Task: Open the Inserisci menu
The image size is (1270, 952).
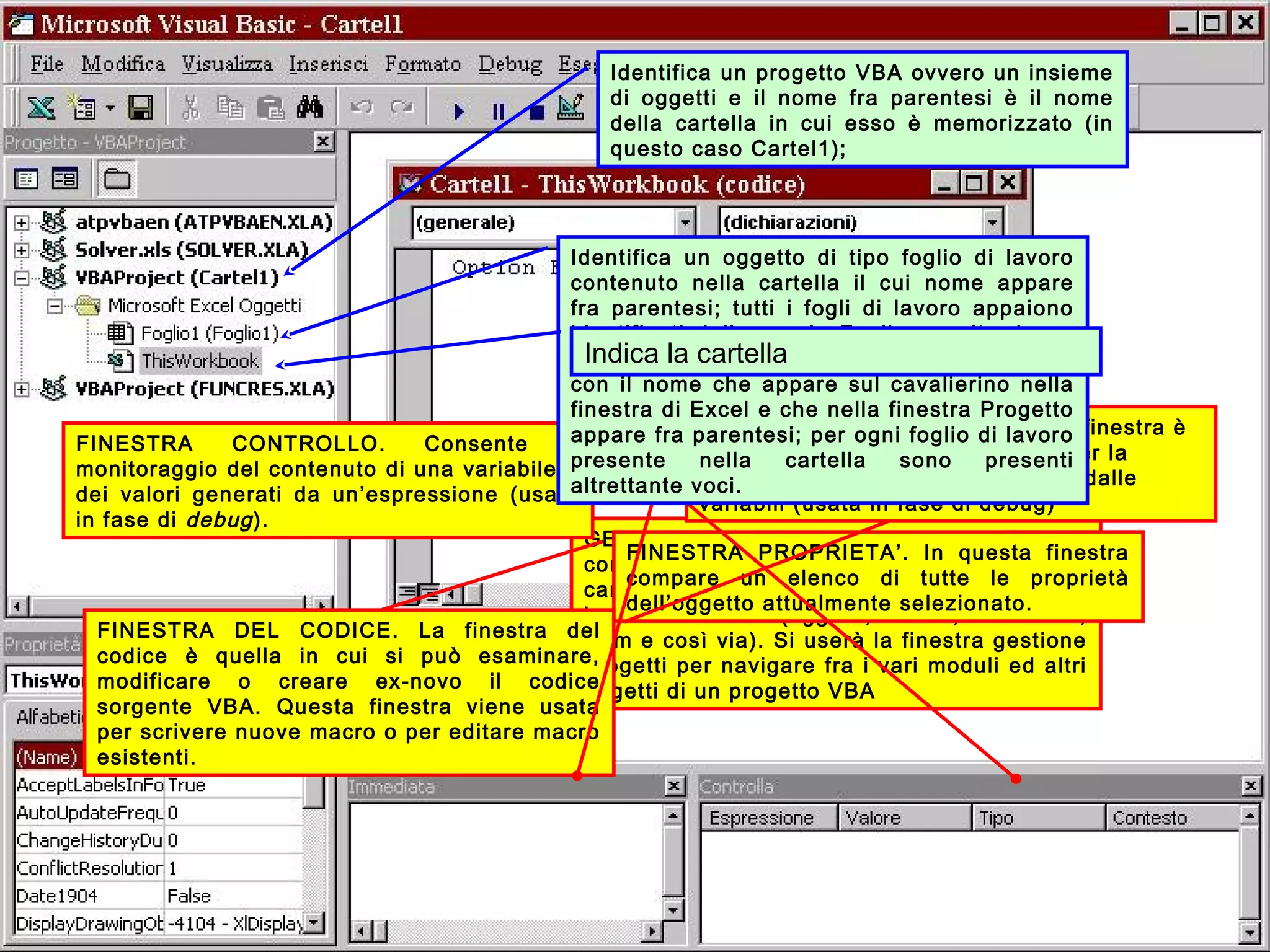Action: (329, 64)
